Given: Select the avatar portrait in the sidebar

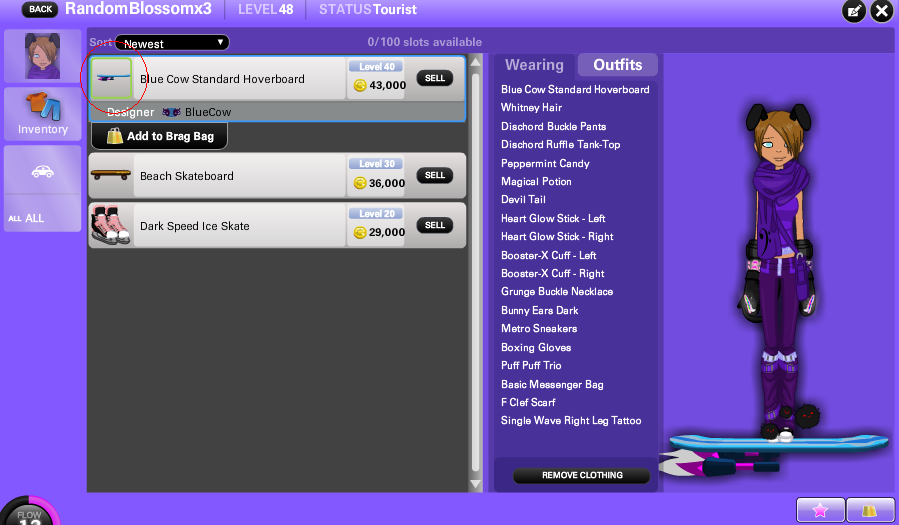Looking at the screenshot, I should (x=42, y=56).
